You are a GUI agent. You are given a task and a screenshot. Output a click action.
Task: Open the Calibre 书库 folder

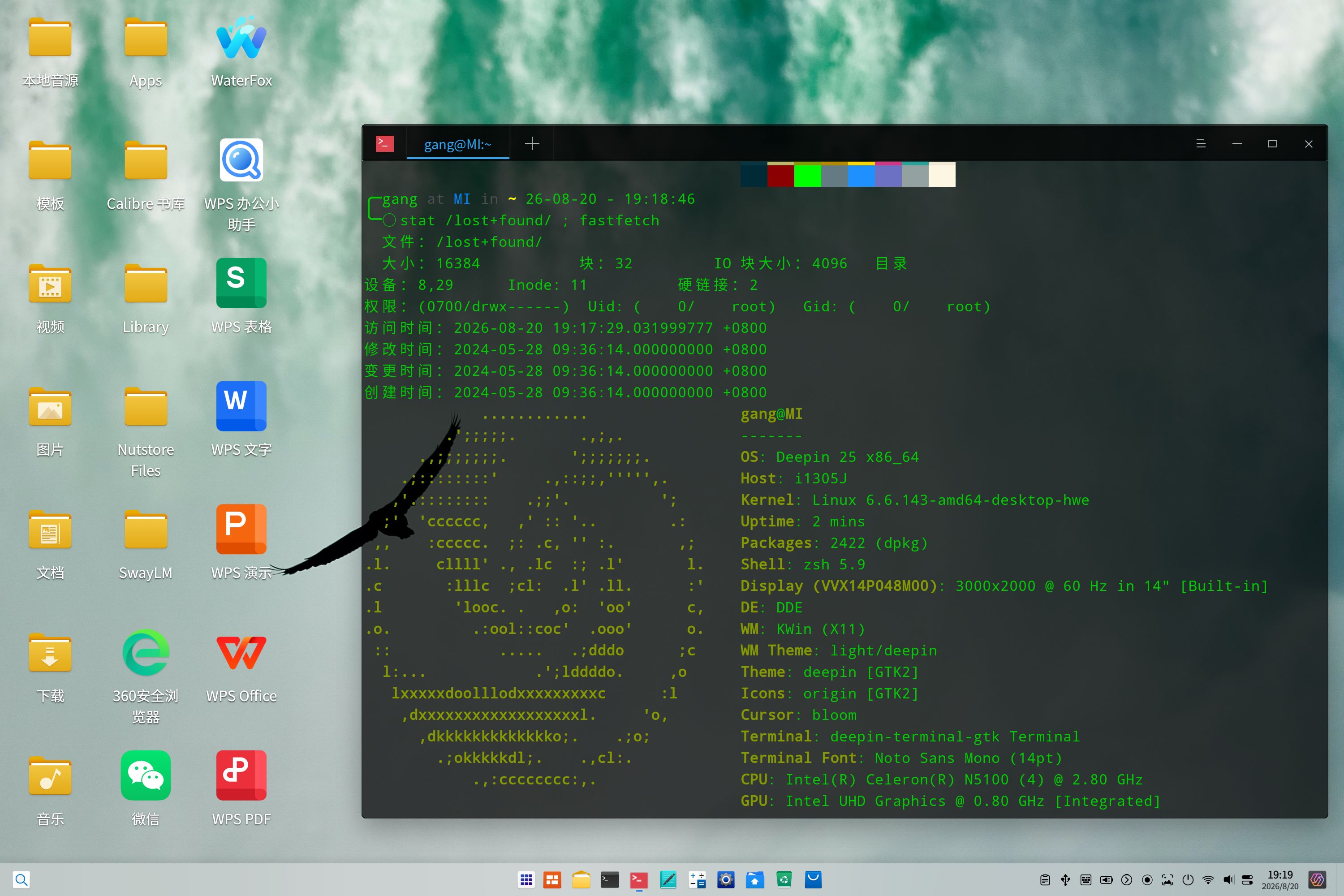pyautogui.click(x=146, y=176)
